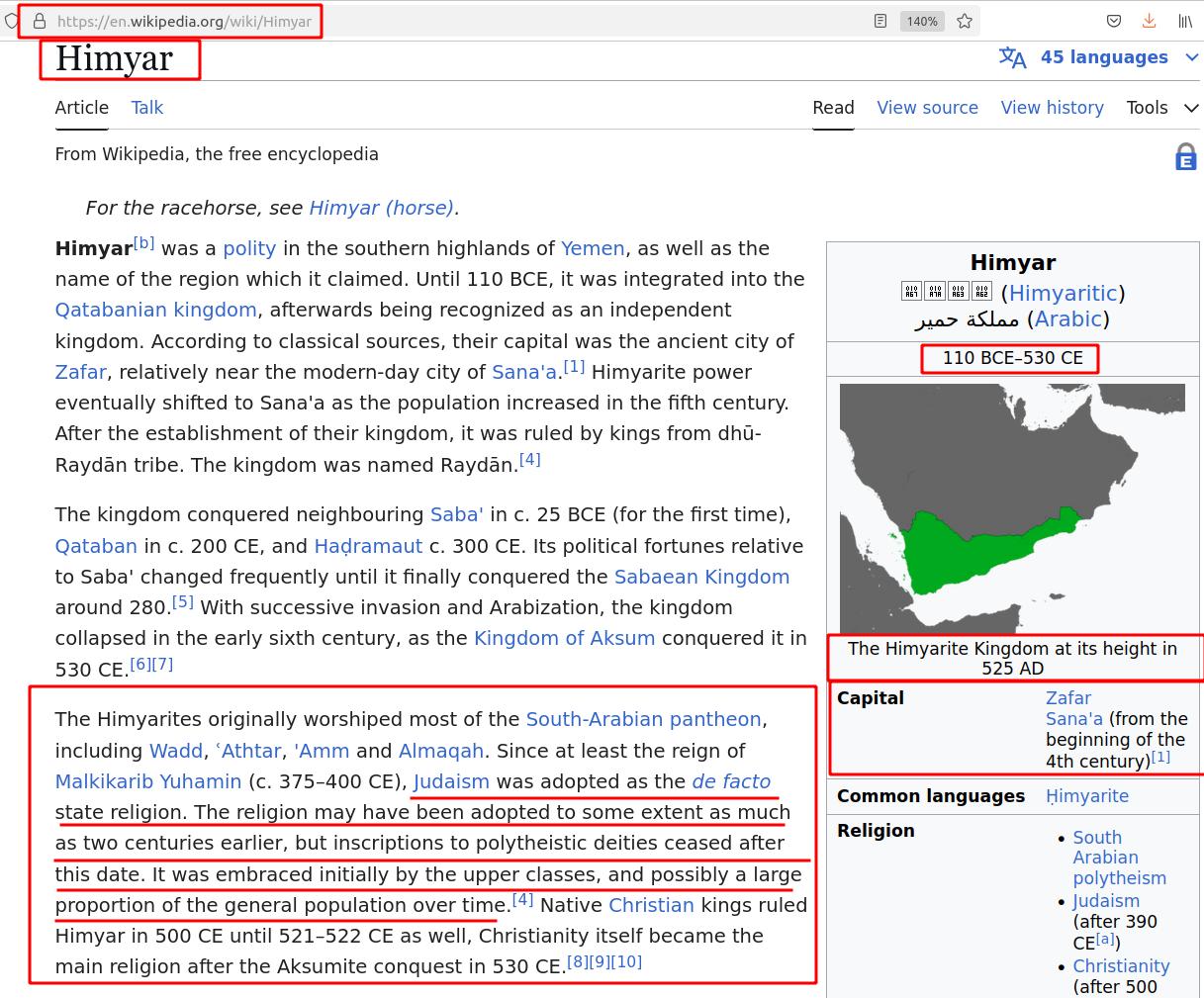Open the Save to Pocket icon
This screenshot has width=1204, height=998.
click(x=1113, y=21)
